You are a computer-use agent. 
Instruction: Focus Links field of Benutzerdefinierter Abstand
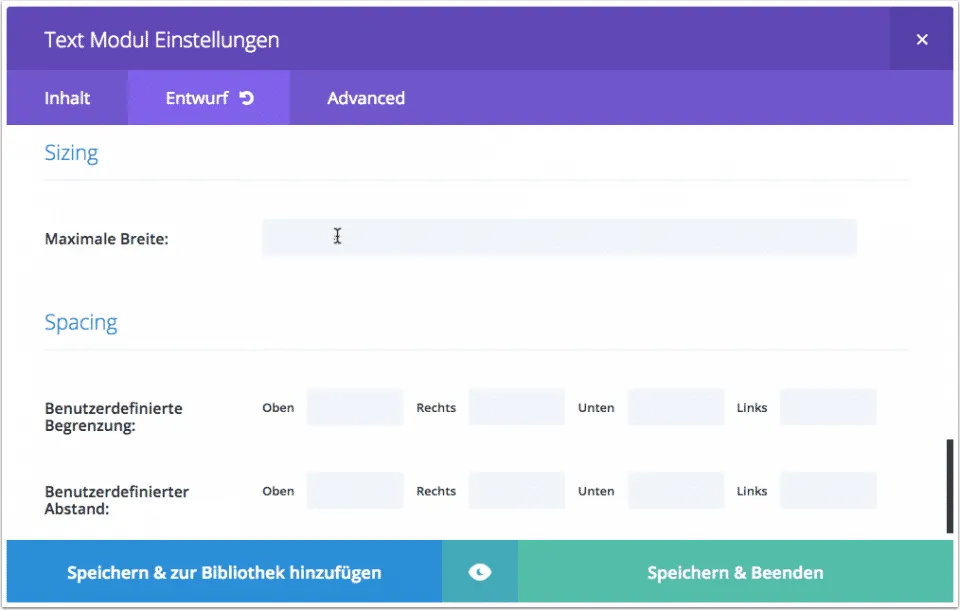point(828,491)
